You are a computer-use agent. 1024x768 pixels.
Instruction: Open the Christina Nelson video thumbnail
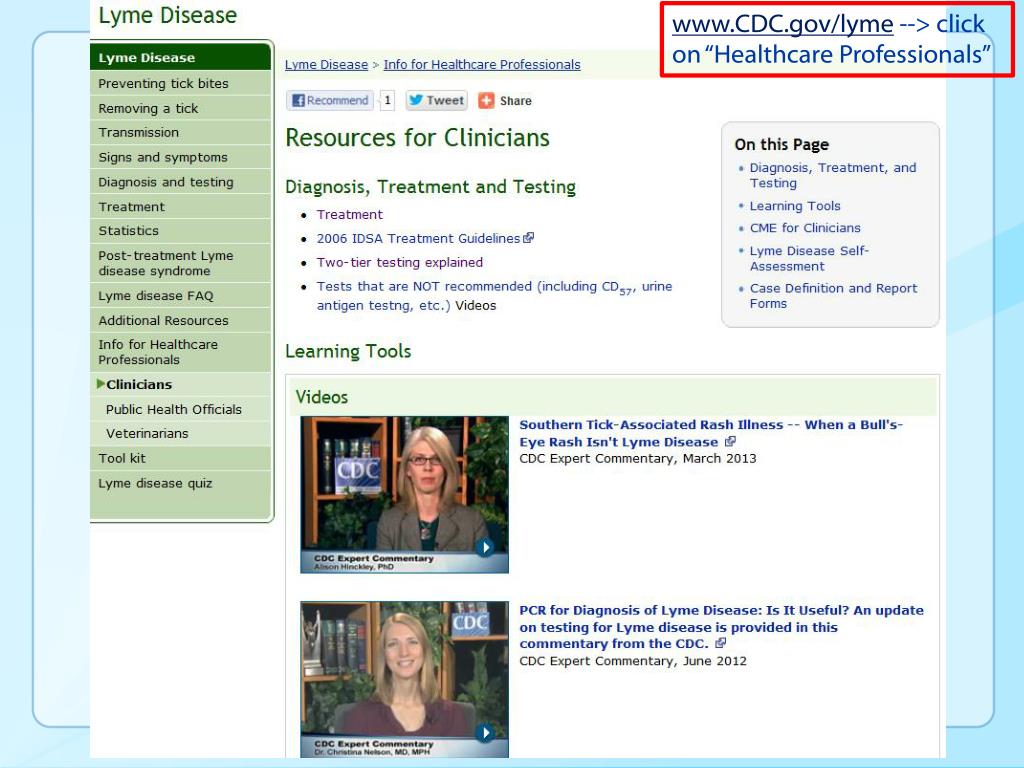pyautogui.click(x=404, y=679)
